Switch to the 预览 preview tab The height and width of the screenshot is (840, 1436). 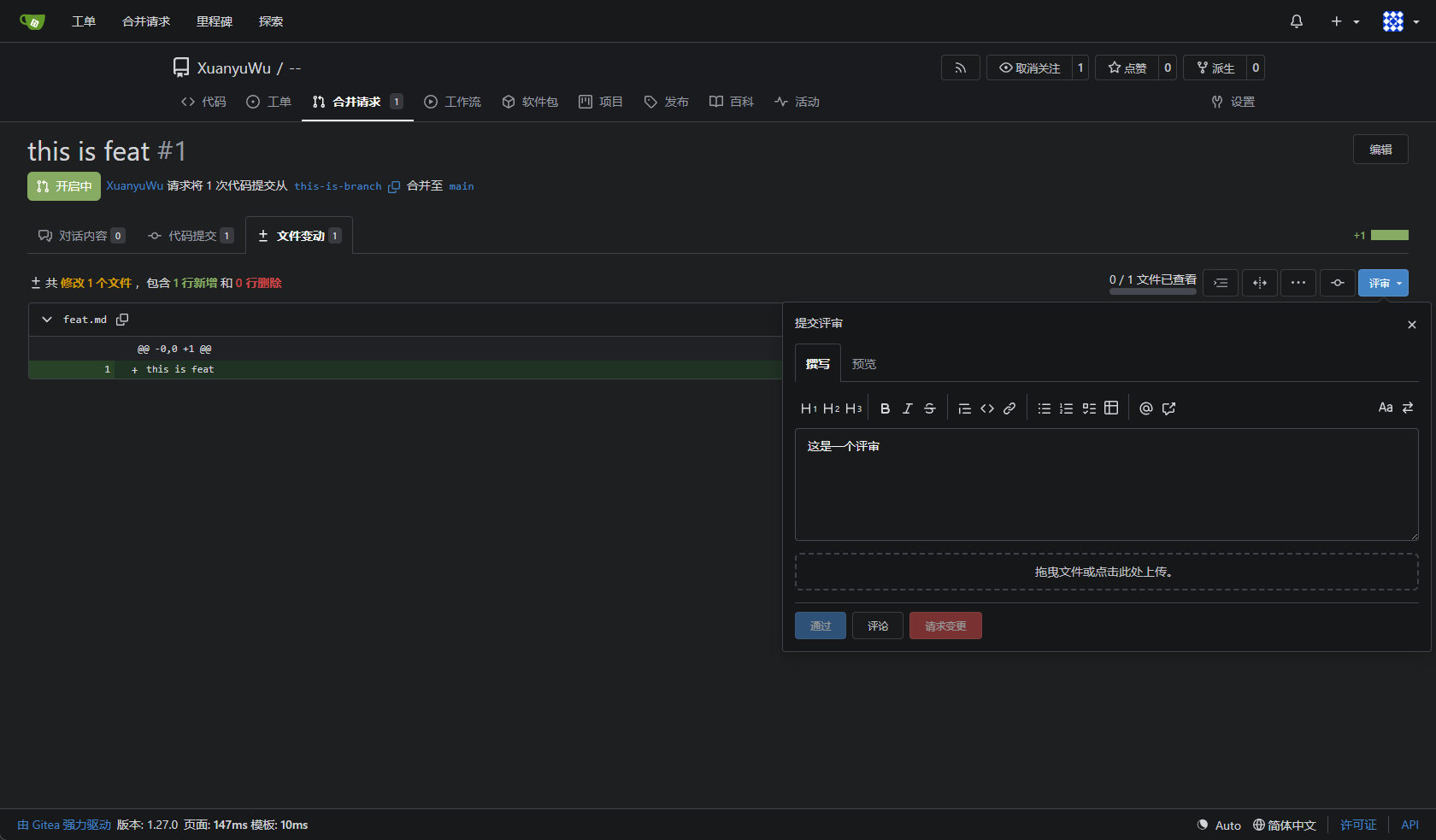(x=863, y=364)
